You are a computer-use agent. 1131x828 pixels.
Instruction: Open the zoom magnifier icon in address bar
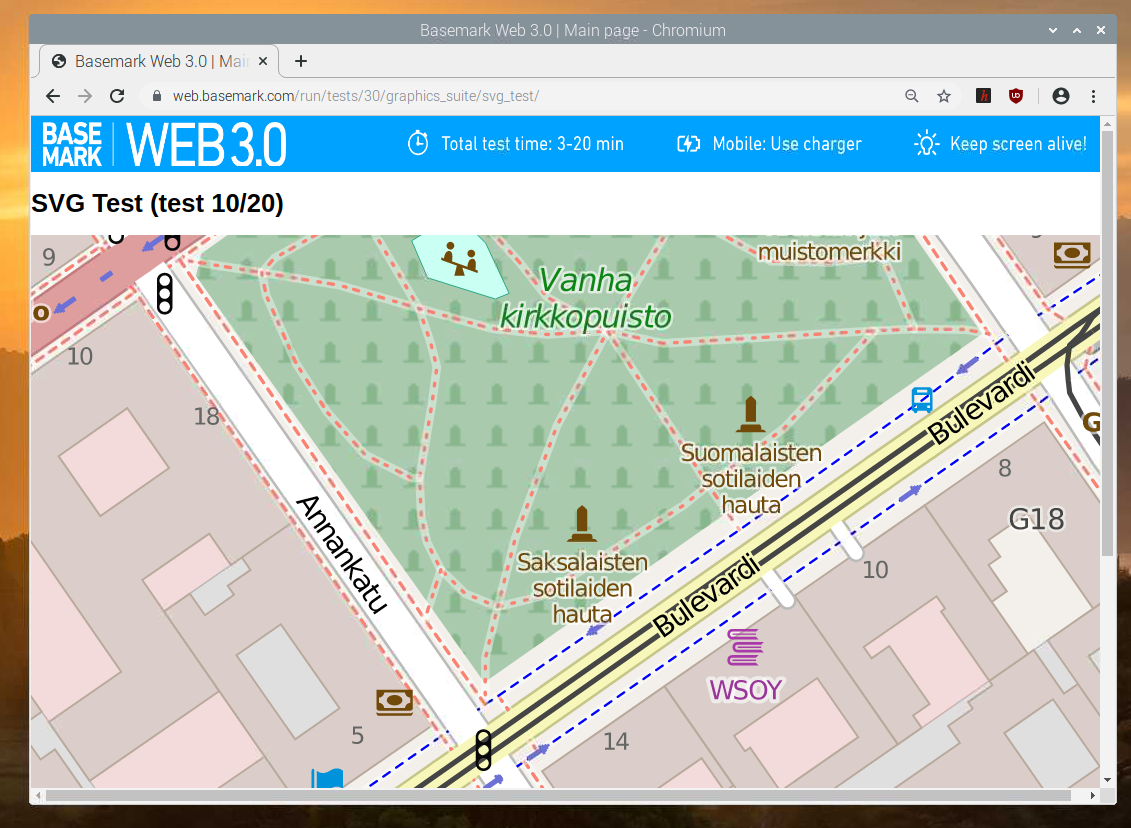click(x=912, y=96)
